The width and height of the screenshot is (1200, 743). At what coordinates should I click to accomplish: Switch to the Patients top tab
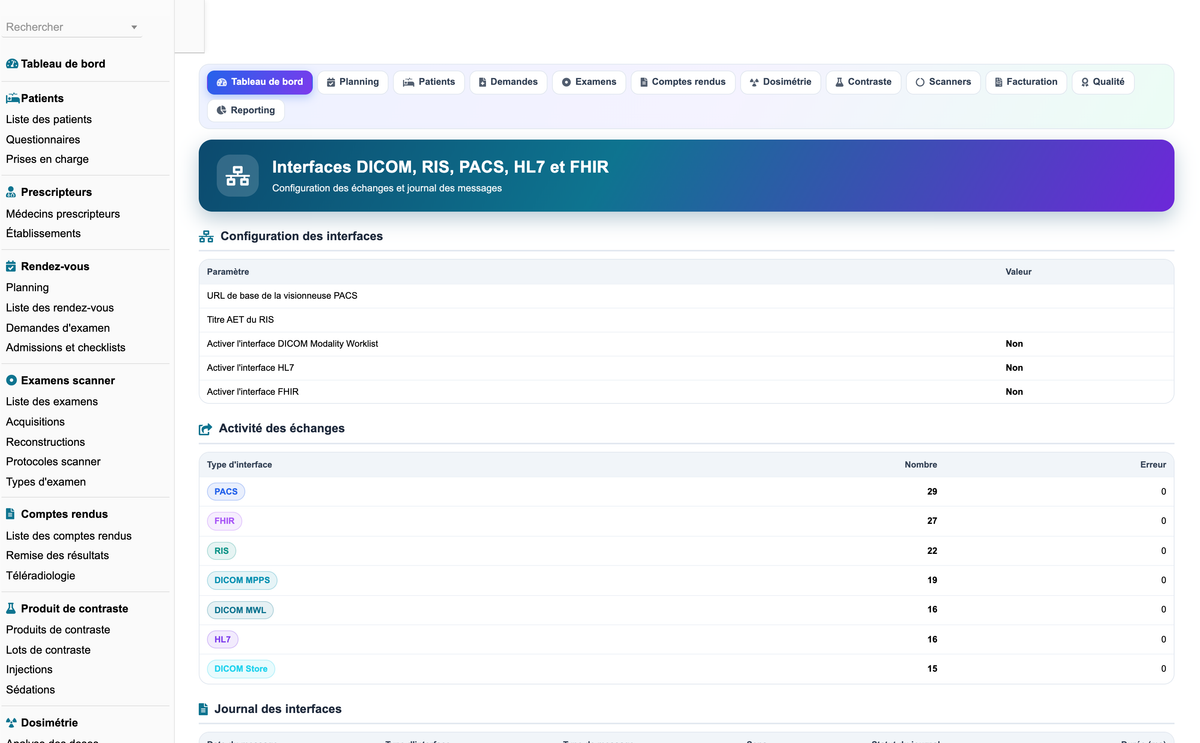coord(429,82)
